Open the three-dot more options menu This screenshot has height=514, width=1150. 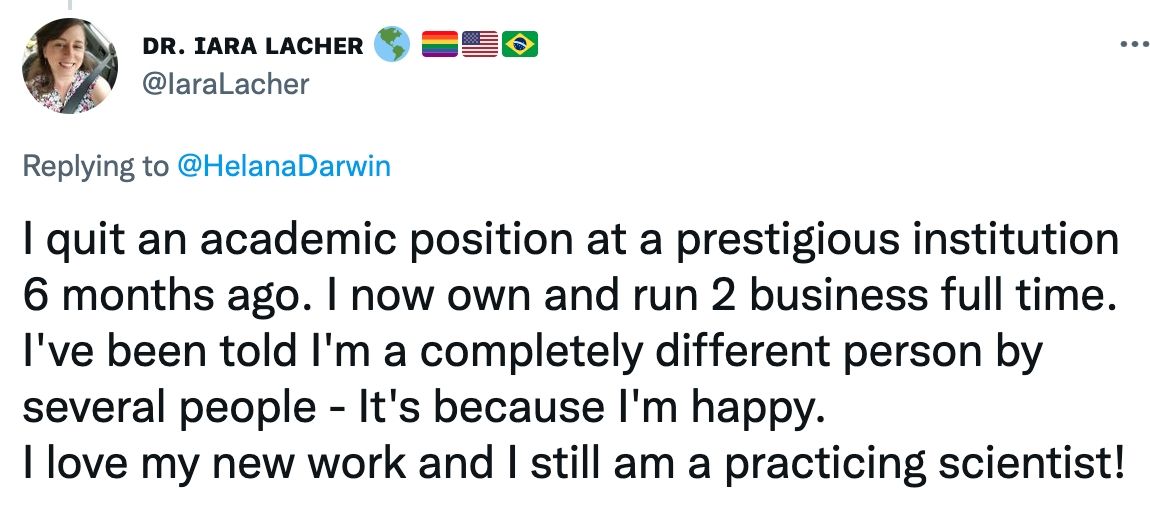(1133, 45)
